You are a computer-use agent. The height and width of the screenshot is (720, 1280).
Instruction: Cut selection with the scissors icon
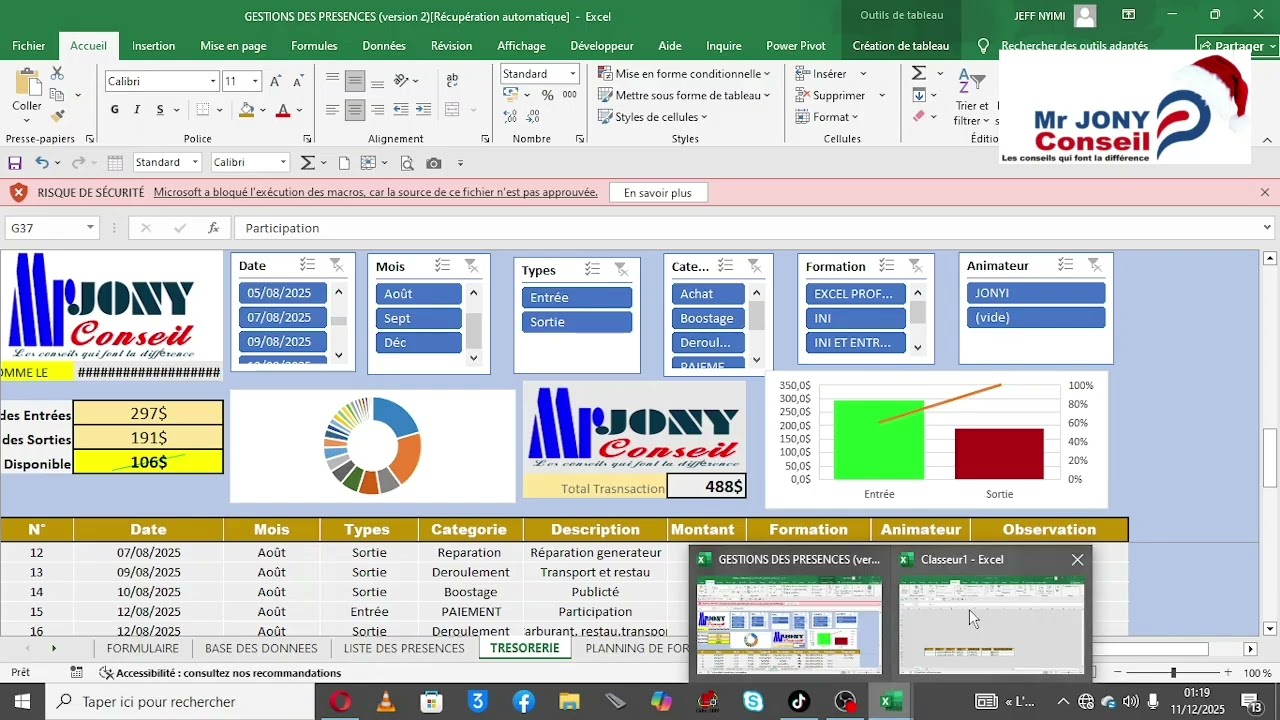57,74
